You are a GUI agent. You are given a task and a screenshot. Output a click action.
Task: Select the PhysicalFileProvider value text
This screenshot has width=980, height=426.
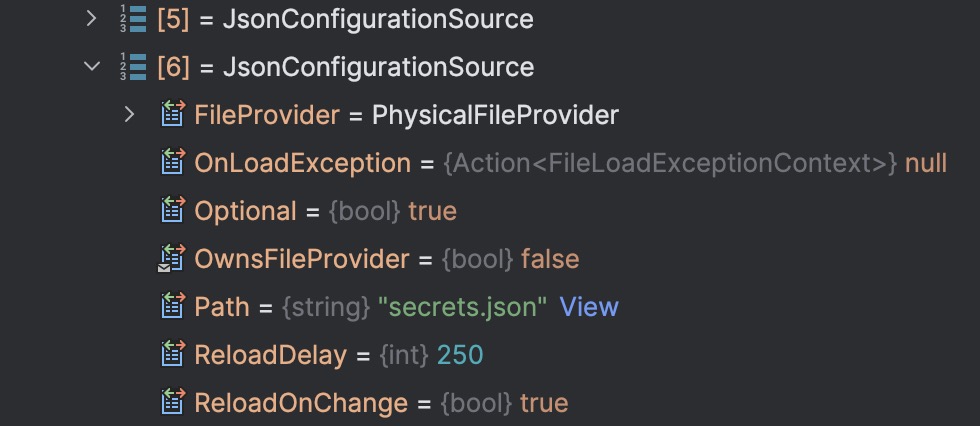click(x=495, y=115)
